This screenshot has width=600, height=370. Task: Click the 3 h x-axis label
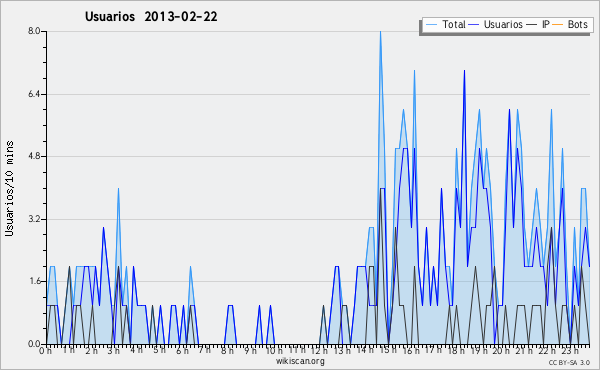point(114,350)
